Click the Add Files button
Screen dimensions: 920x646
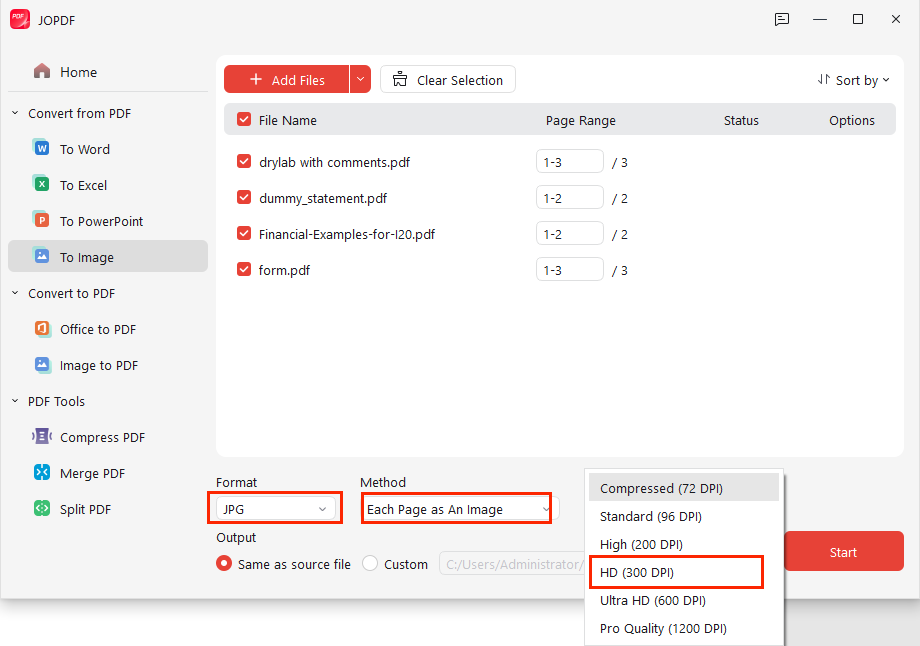click(x=287, y=79)
